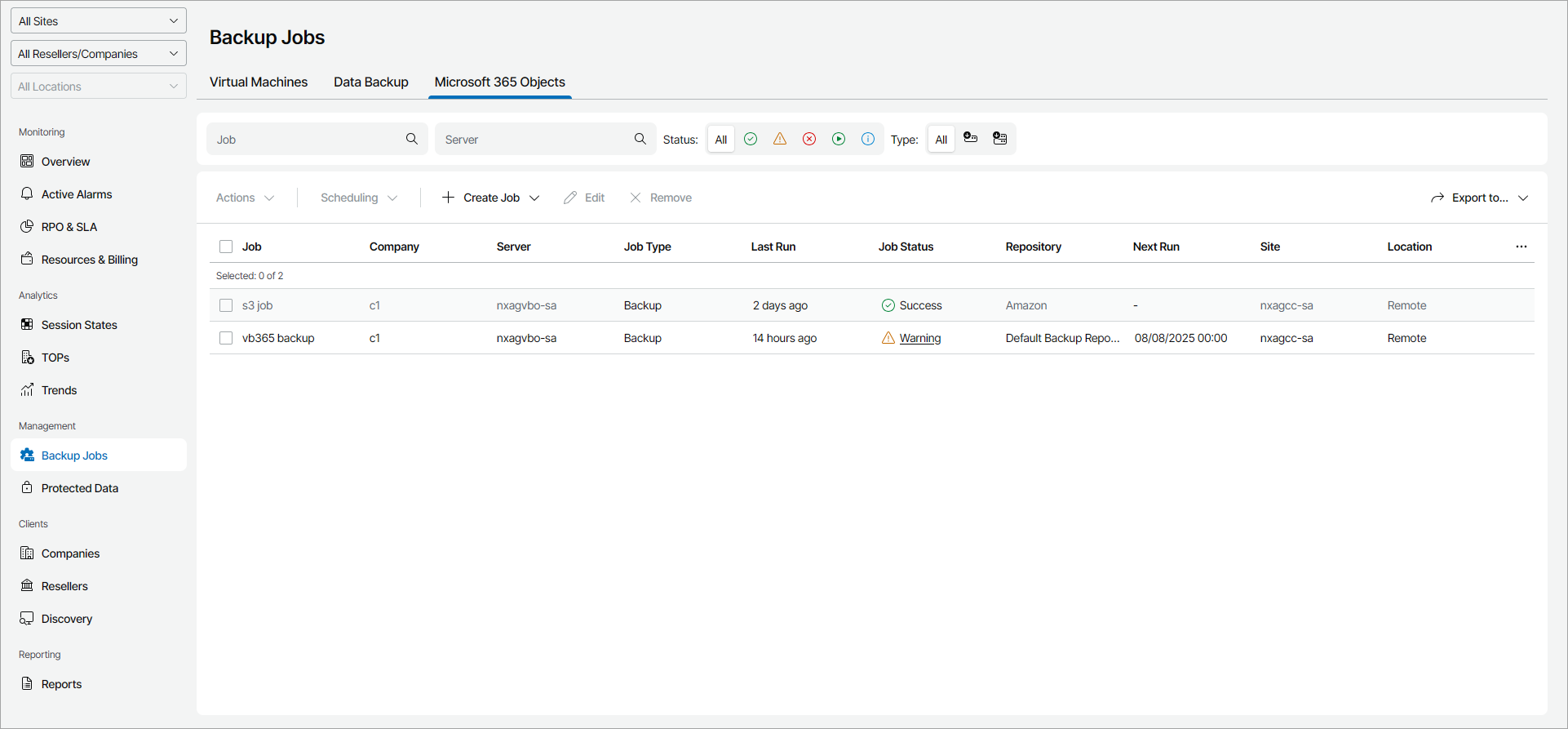Filter jobs by Warning status icon
Screen dimensions: 1568x729
point(780,139)
